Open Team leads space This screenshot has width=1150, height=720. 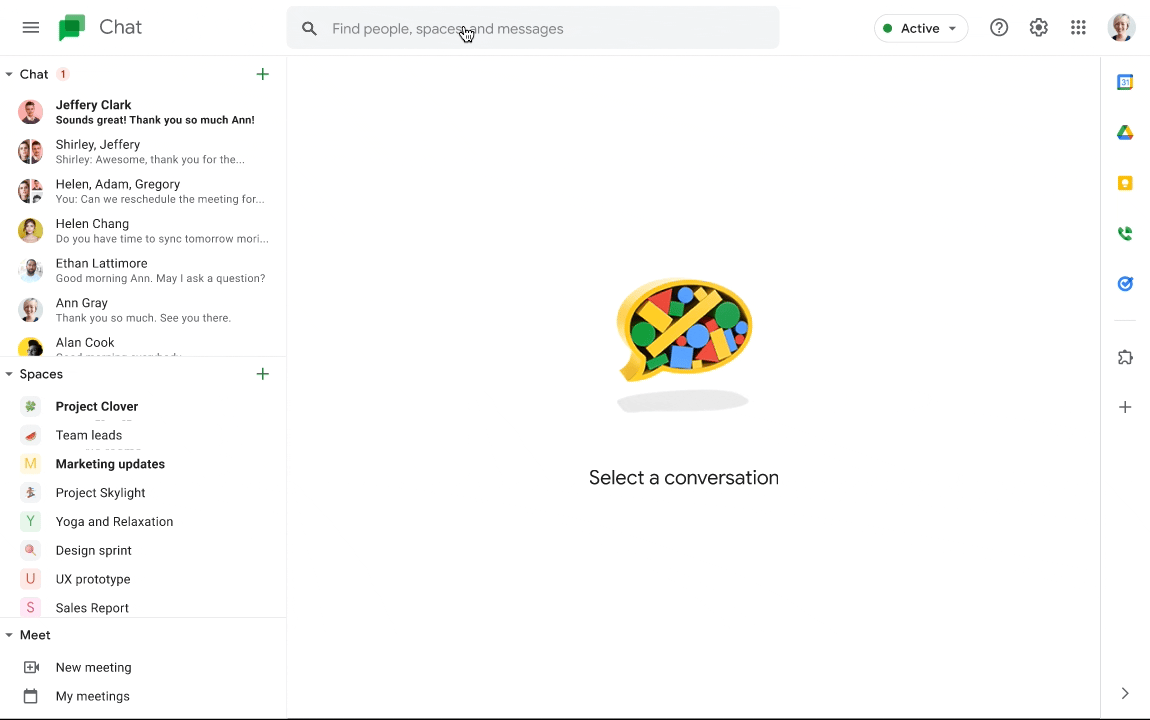(143, 435)
